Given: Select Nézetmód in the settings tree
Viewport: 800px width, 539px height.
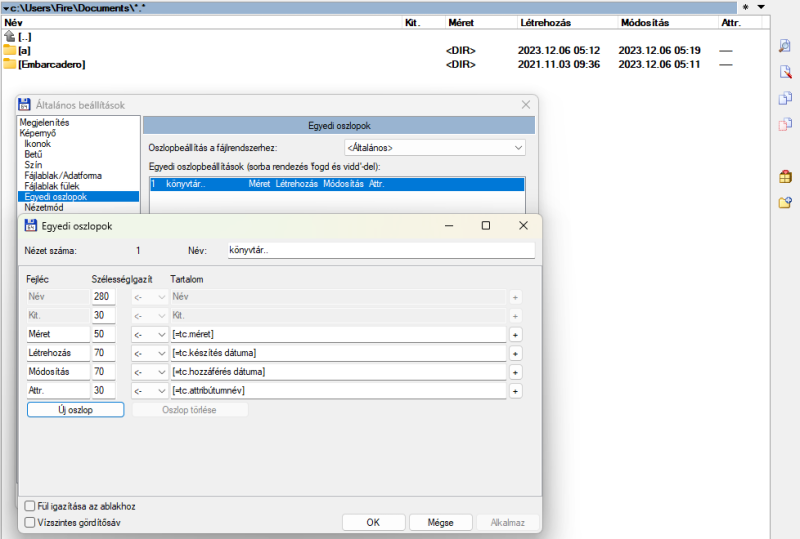Looking at the screenshot, I should pos(44,208).
